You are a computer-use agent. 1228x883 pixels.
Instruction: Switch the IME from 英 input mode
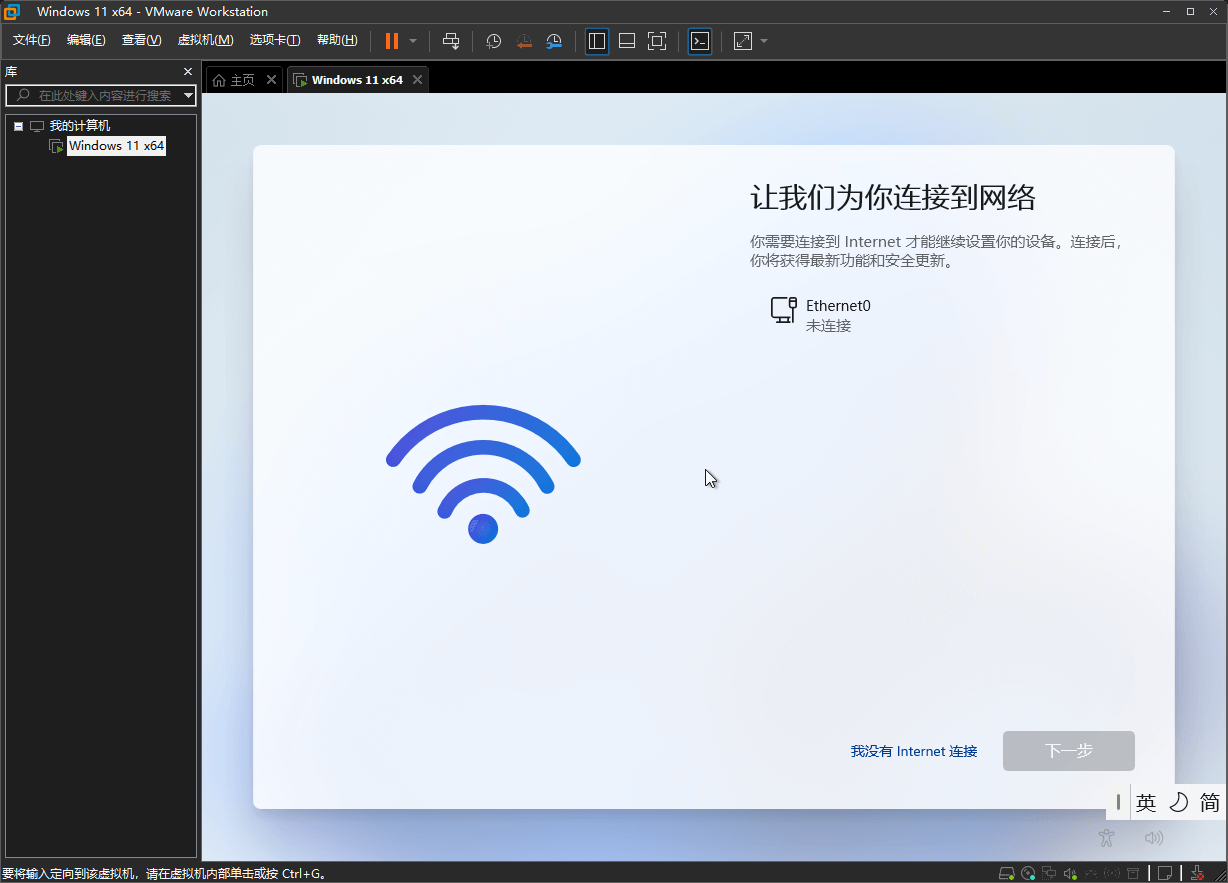click(x=1146, y=802)
